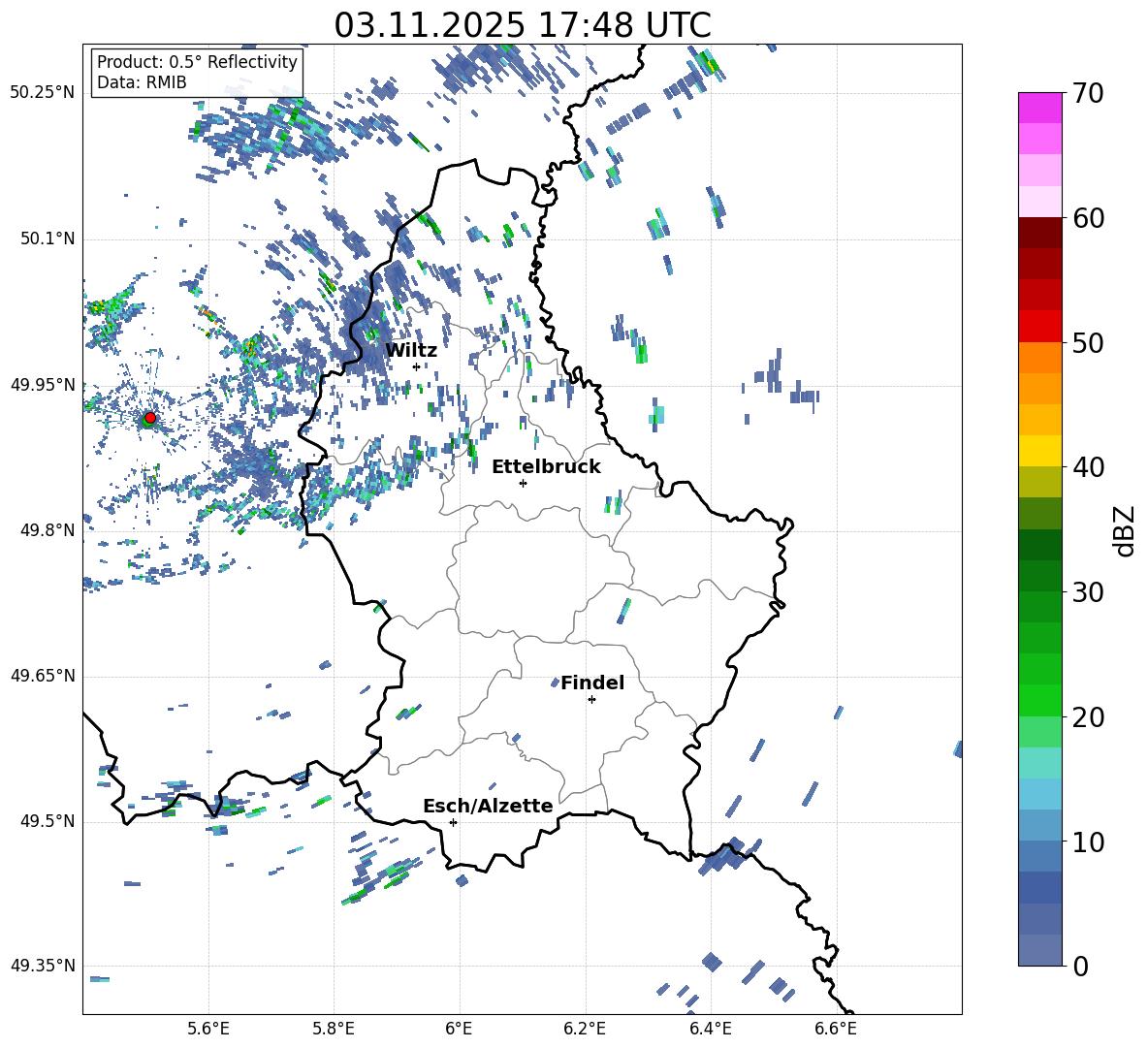Click the Wiltz city label
This screenshot has height=1048, width=1148.
(x=411, y=351)
